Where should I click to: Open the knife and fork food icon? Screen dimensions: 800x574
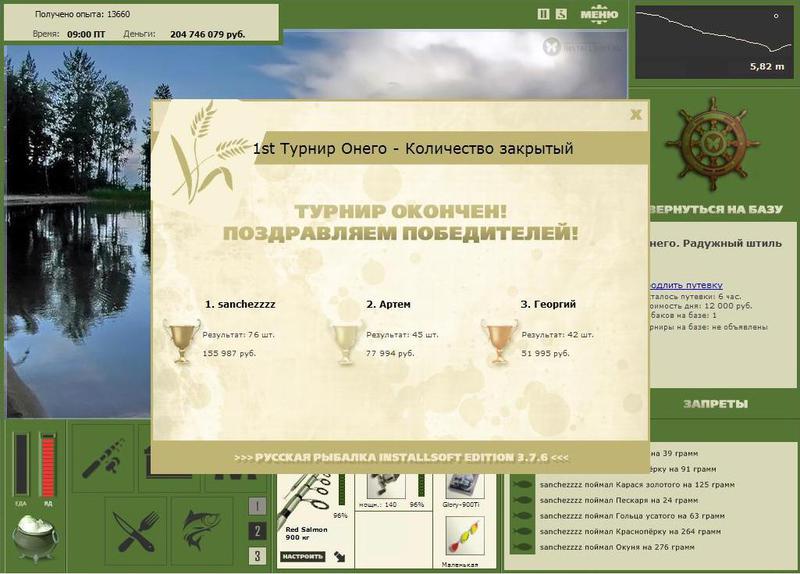pos(136,531)
